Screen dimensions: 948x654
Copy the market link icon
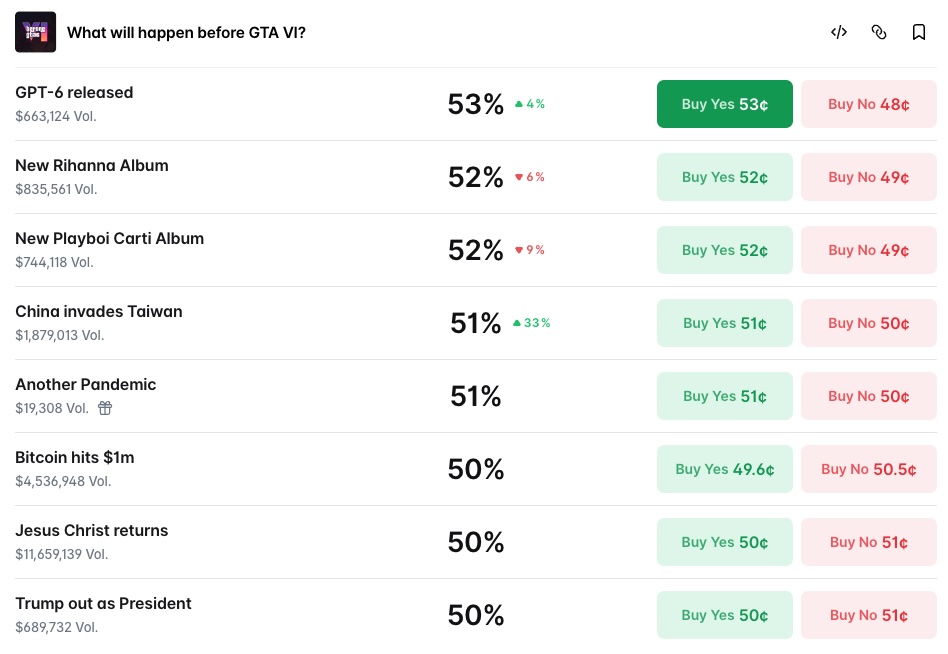[x=878, y=32]
